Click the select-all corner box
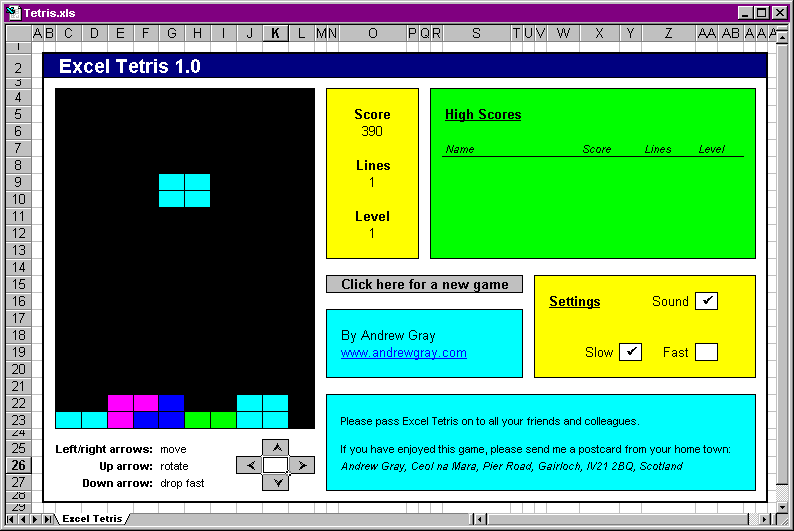This screenshot has width=794, height=531. click(18, 33)
